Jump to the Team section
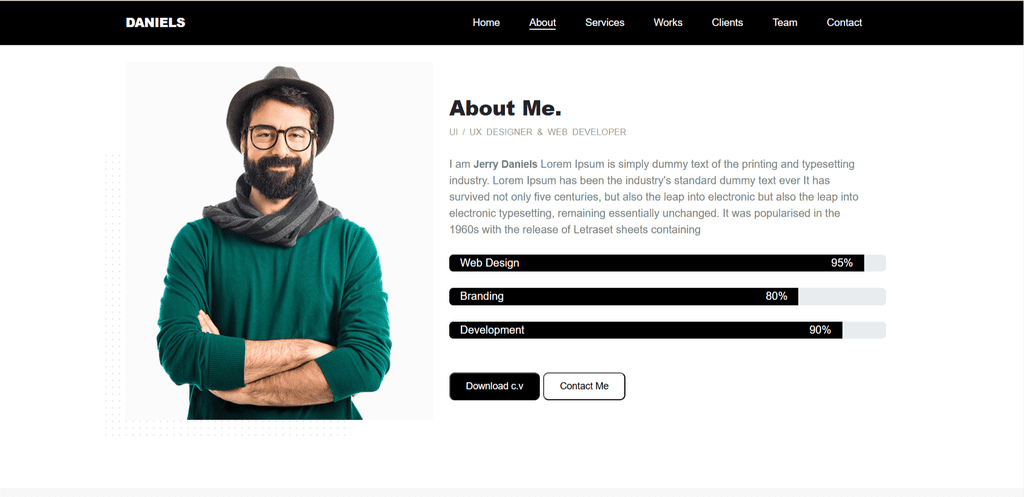This screenshot has width=1024, height=497. [x=784, y=23]
